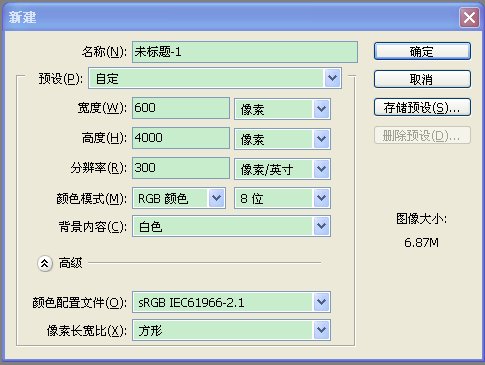Screen dimensions: 485x365
Task: Close the 新建 dialog window
Action: coord(469,17)
